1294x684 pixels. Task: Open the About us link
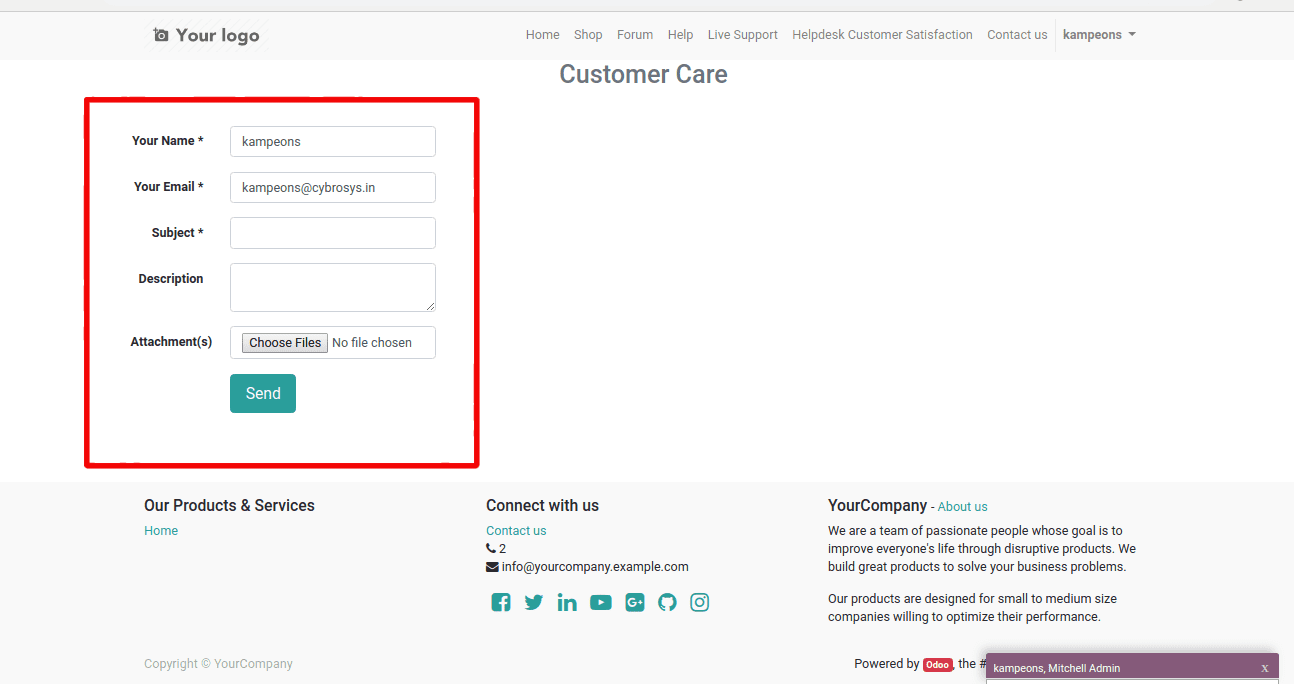click(962, 507)
